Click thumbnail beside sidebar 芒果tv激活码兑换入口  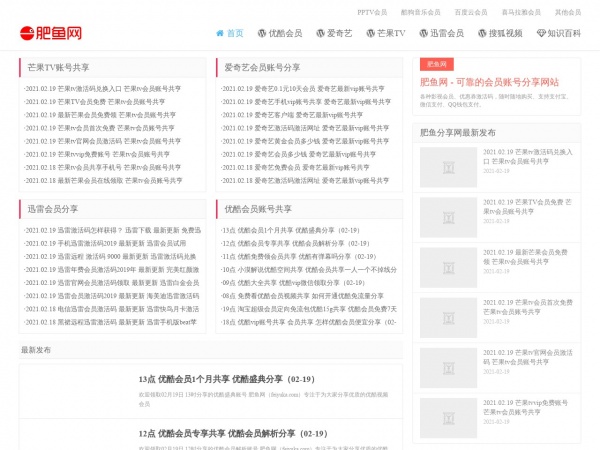448,167
